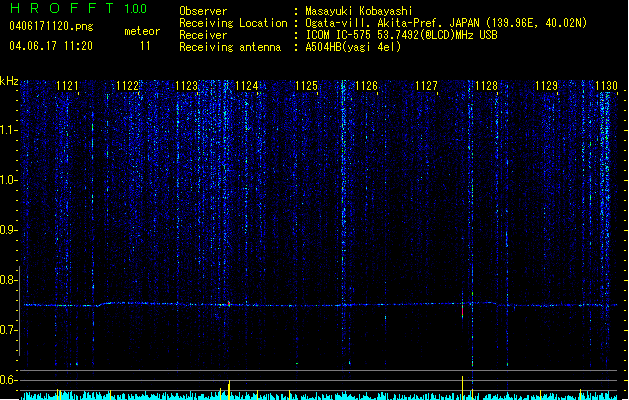Click the meteor count label
The height and width of the screenshot is (400, 629).
tap(142, 31)
